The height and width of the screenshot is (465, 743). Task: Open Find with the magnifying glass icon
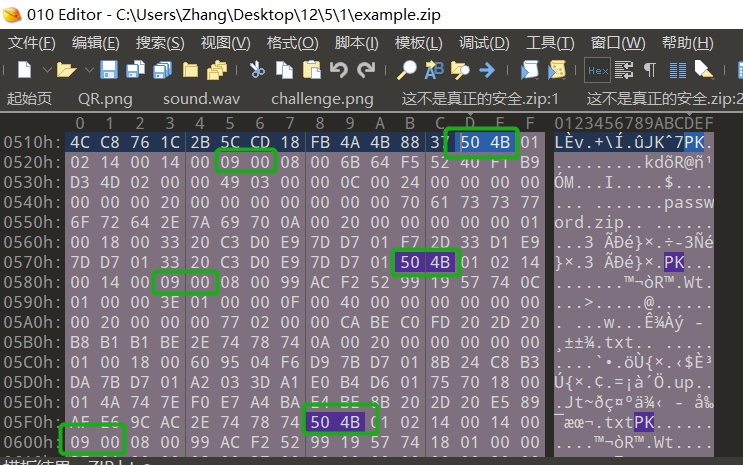click(407, 70)
